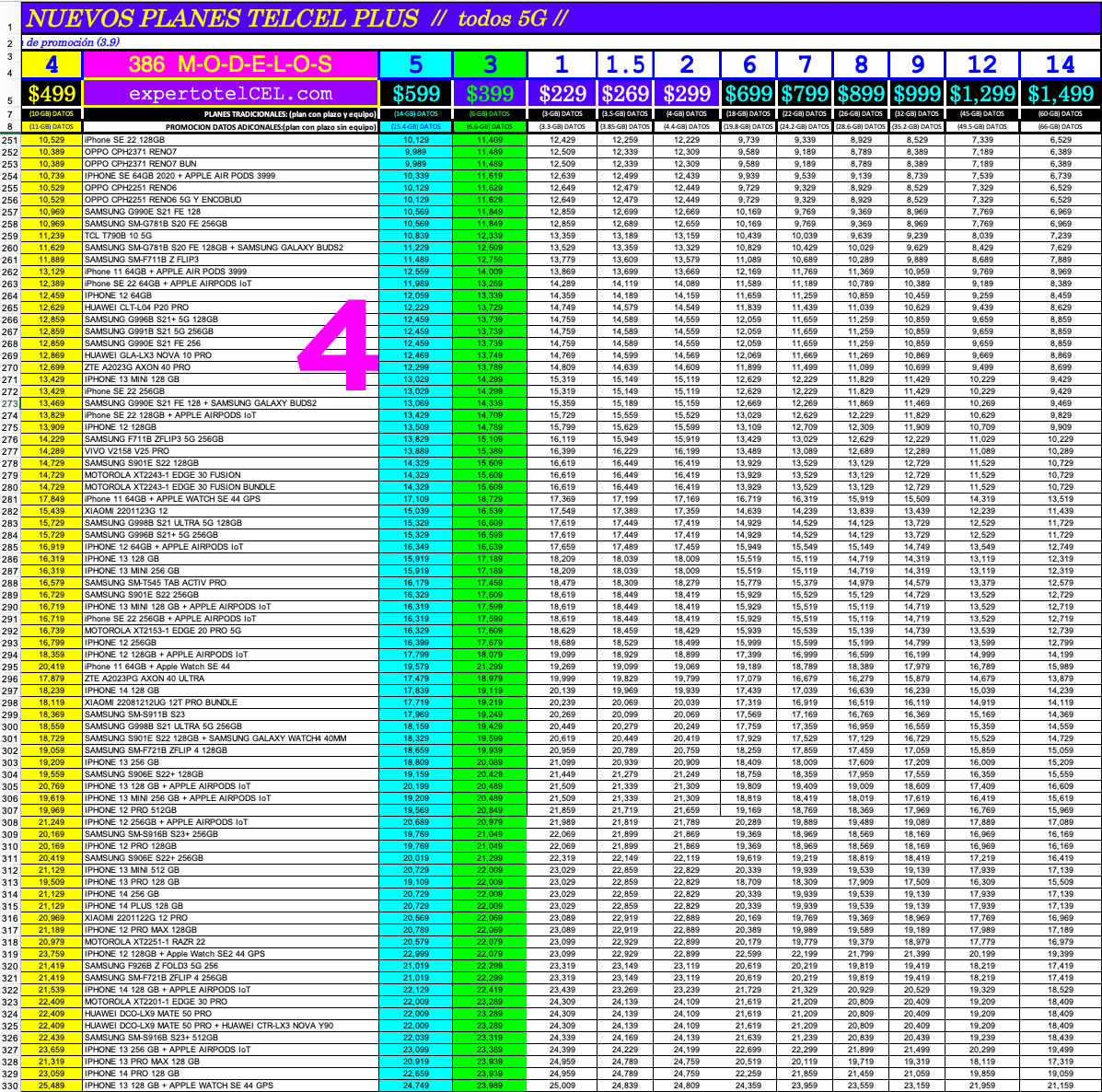The image size is (1102, 1092).
Task: Click the IPHONE 13 128 GB + APPLE WATCH SE 44 GPS cell
Action: click(230, 1086)
